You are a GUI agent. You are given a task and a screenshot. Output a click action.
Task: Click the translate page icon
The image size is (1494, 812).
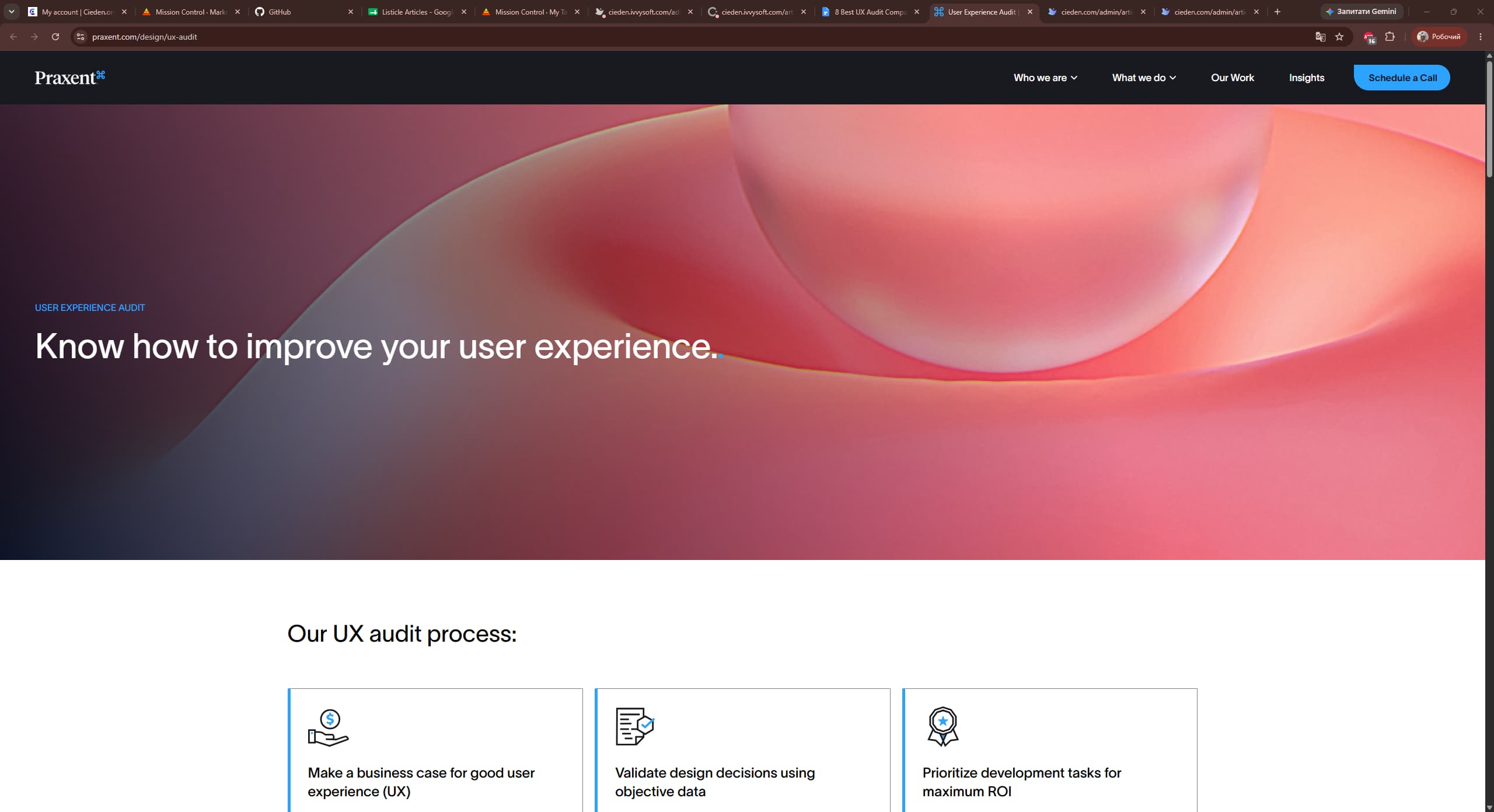tap(1320, 37)
